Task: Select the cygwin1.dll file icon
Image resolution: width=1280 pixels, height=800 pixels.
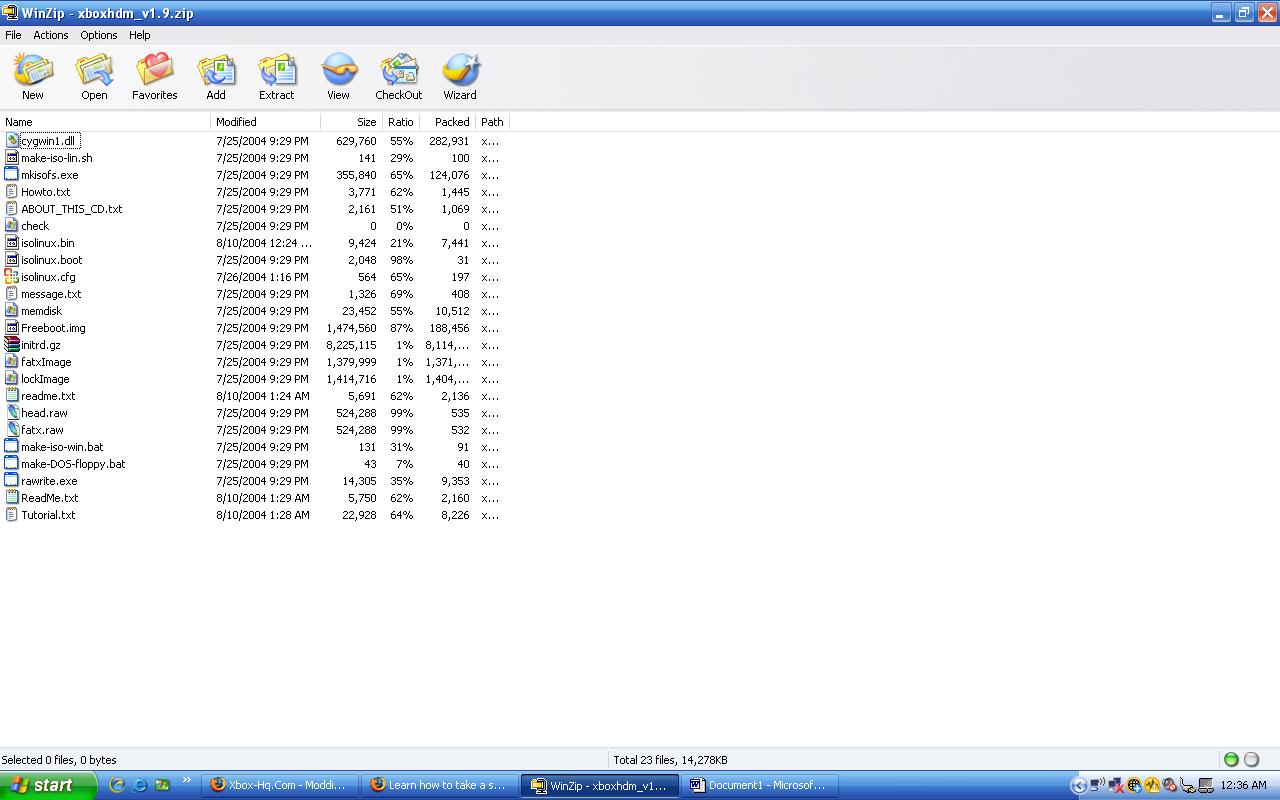Action: pos(12,141)
